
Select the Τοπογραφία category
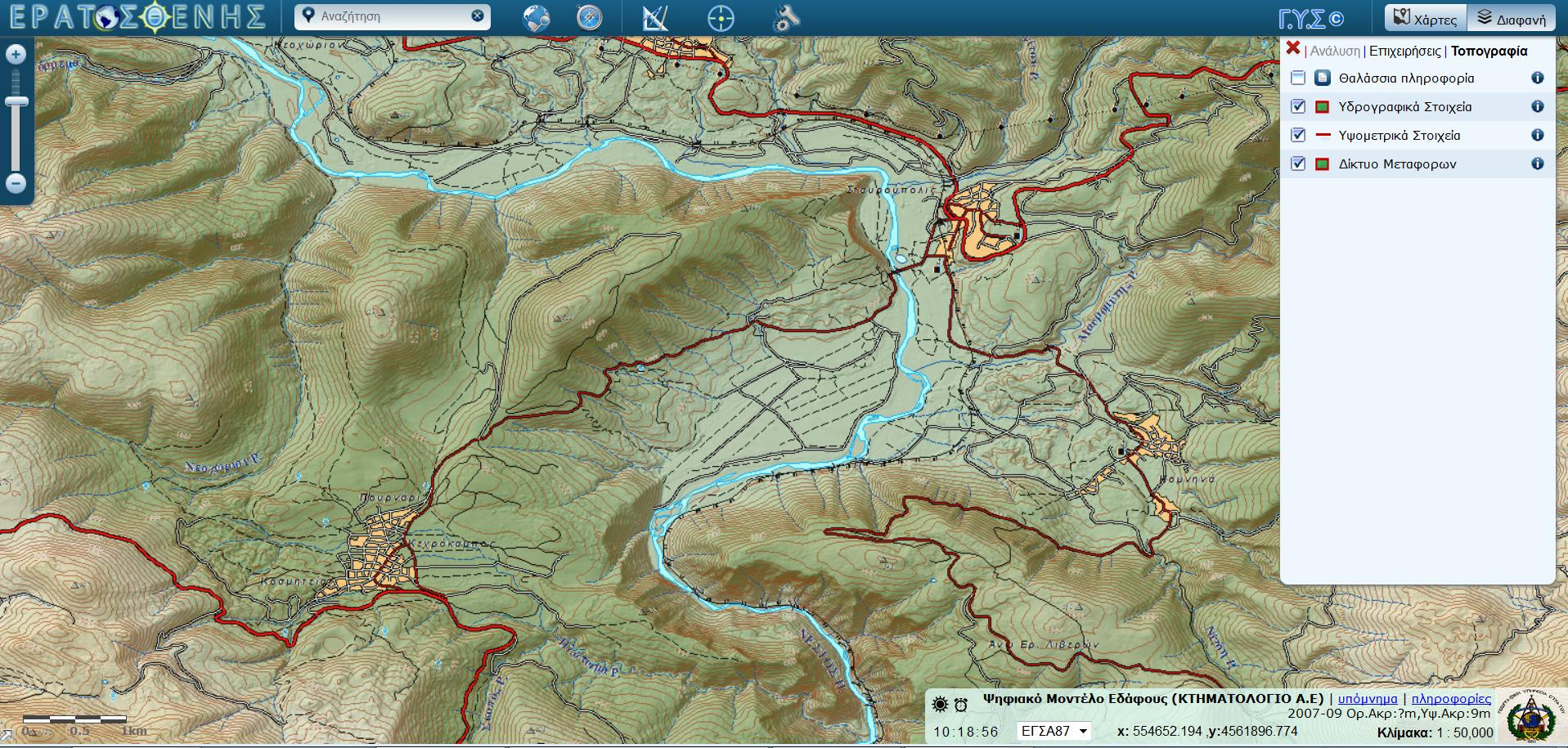point(1489,51)
